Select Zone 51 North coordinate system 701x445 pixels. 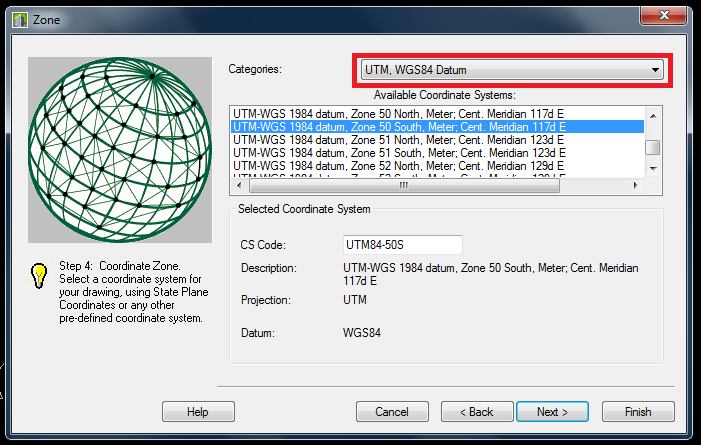(438, 140)
